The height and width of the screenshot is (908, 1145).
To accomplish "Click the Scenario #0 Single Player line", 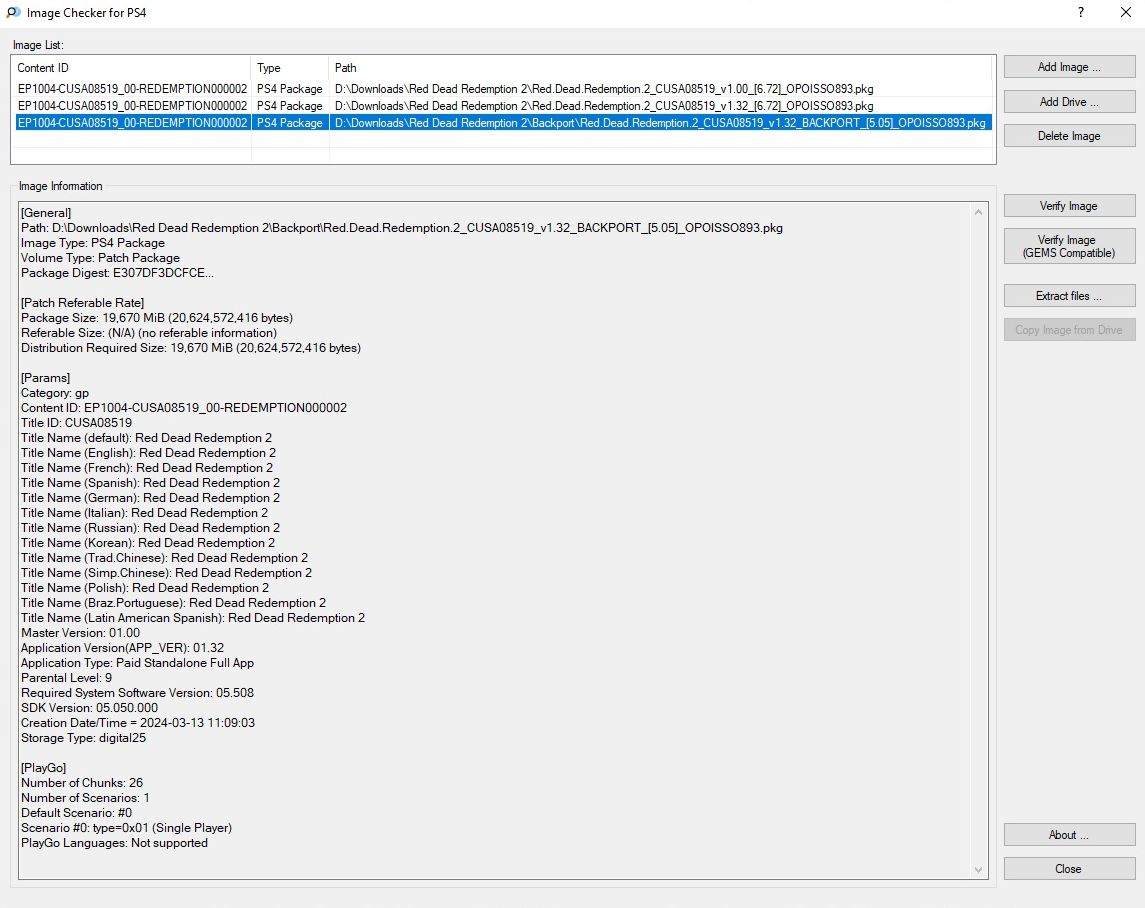I will (x=126, y=828).
